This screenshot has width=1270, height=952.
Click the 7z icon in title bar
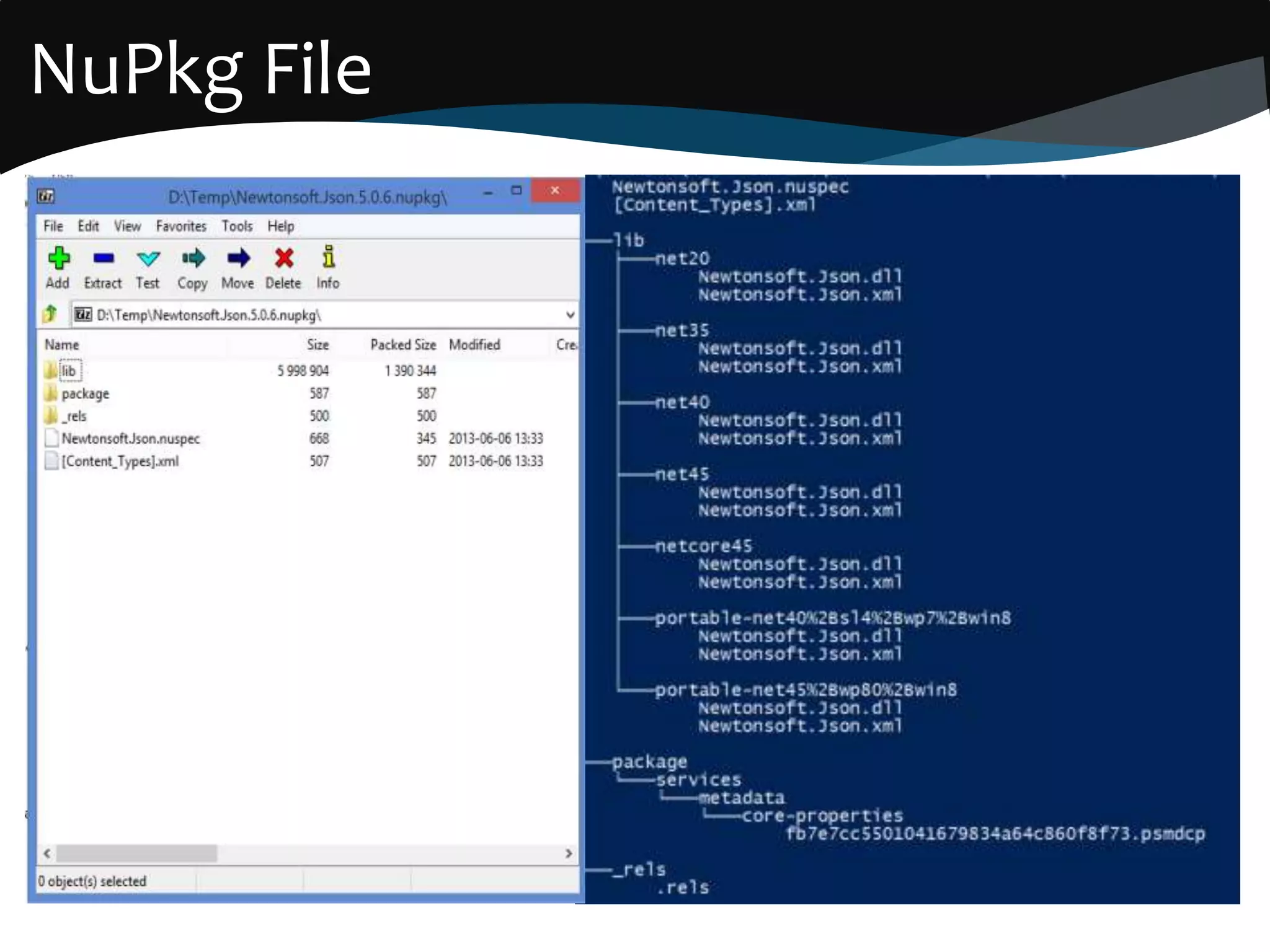(x=46, y=196)
